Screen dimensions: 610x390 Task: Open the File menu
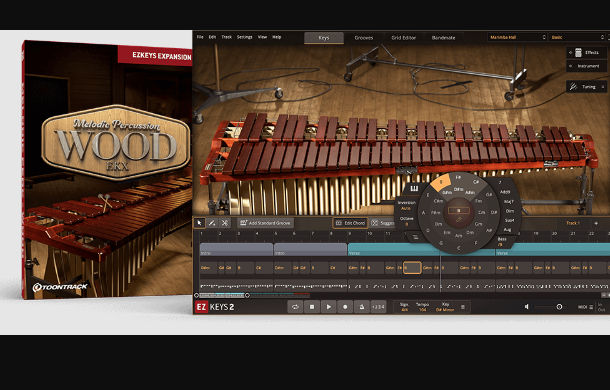(200, 37)
